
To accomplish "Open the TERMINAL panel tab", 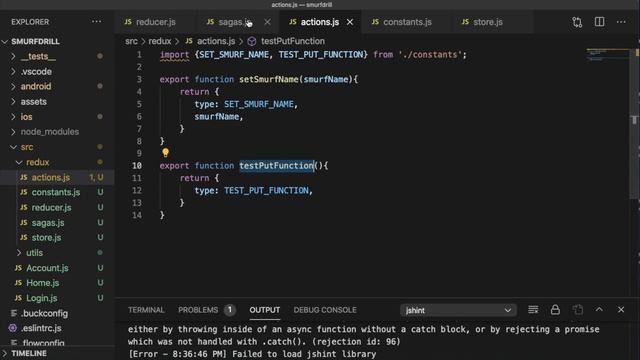I will (146, 310).
